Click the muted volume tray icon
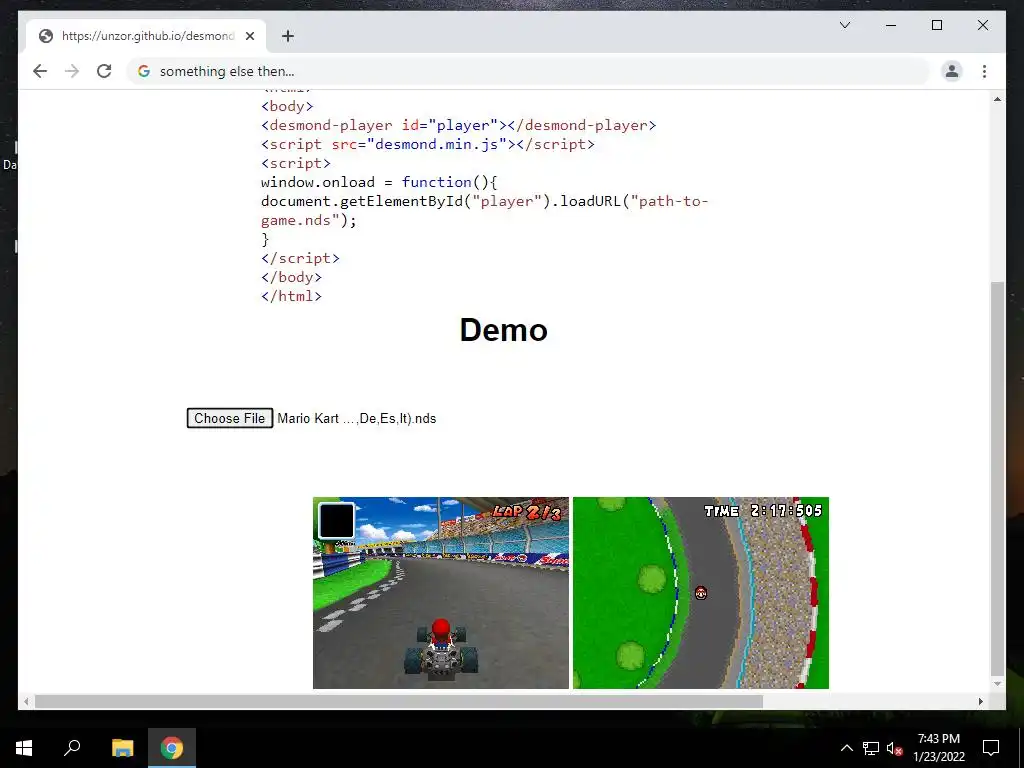The height and width of the screenshot is (768, 1024). [x=894, y=748]
